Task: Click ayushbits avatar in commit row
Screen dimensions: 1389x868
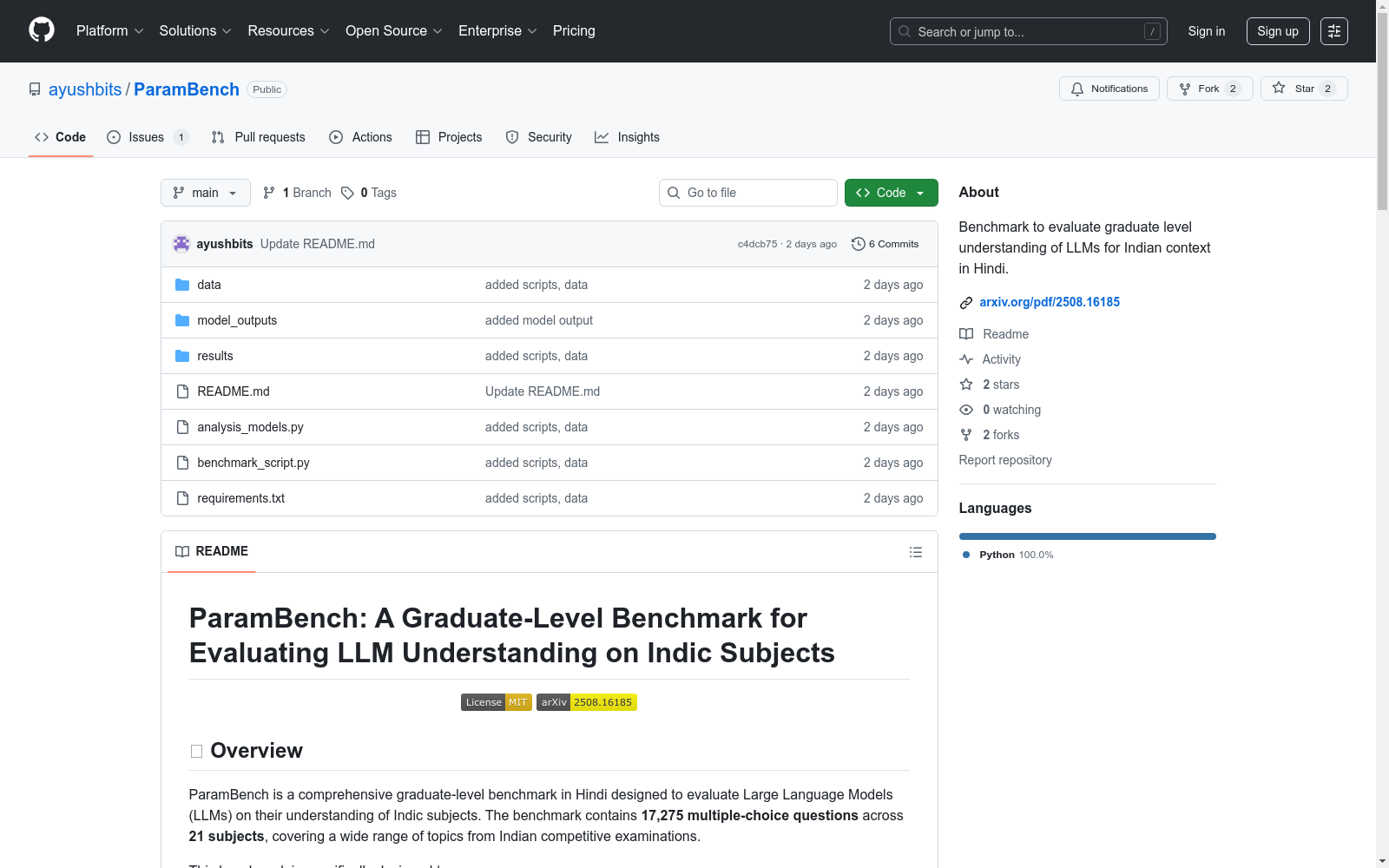Action: click(x=181, y=244)
